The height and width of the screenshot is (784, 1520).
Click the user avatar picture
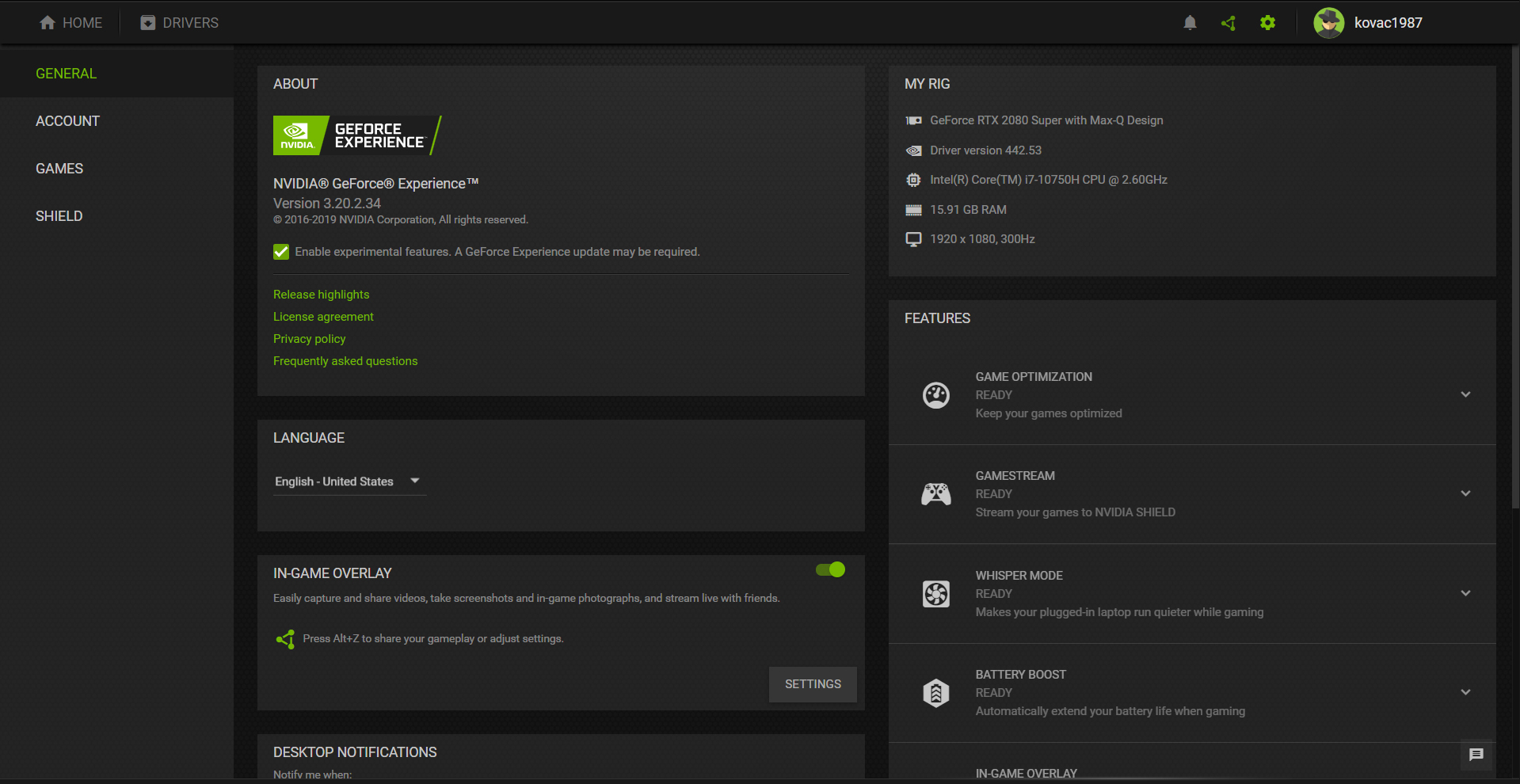pos(1328,23)
